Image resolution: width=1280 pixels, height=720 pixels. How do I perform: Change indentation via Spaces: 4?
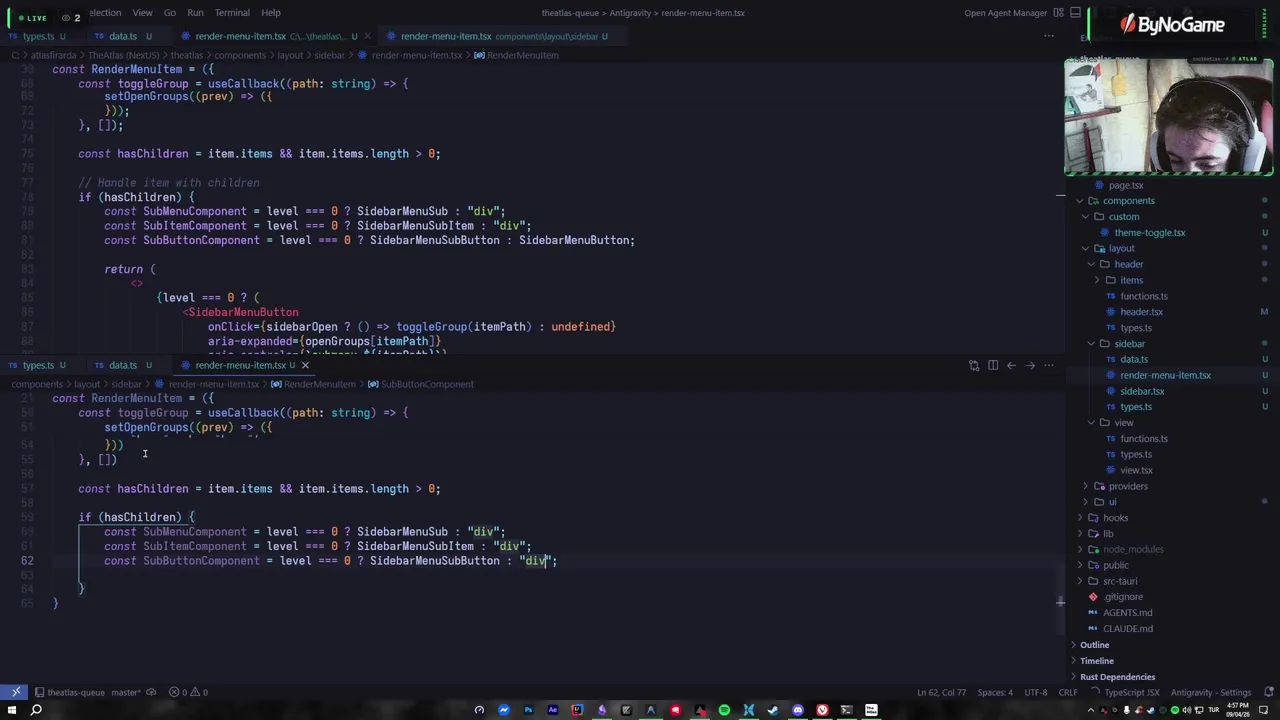pyautogui.click(x=995, y=692)
